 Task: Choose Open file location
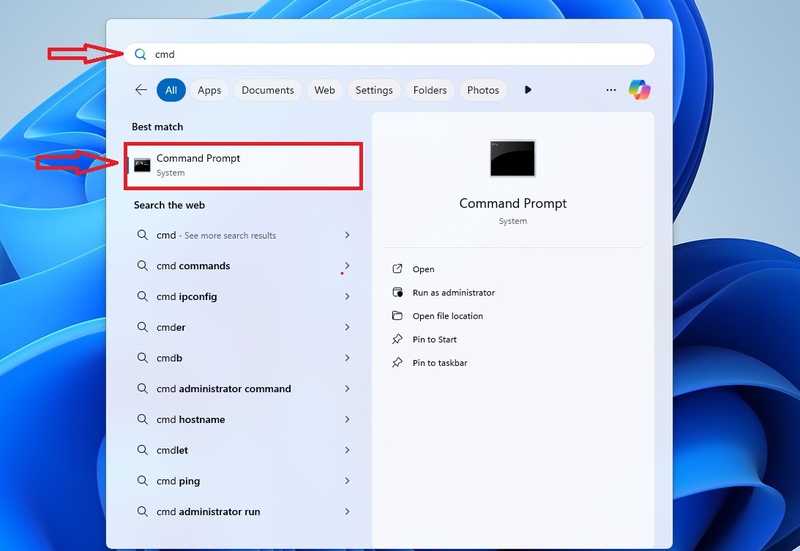click(x=447, y=316)
